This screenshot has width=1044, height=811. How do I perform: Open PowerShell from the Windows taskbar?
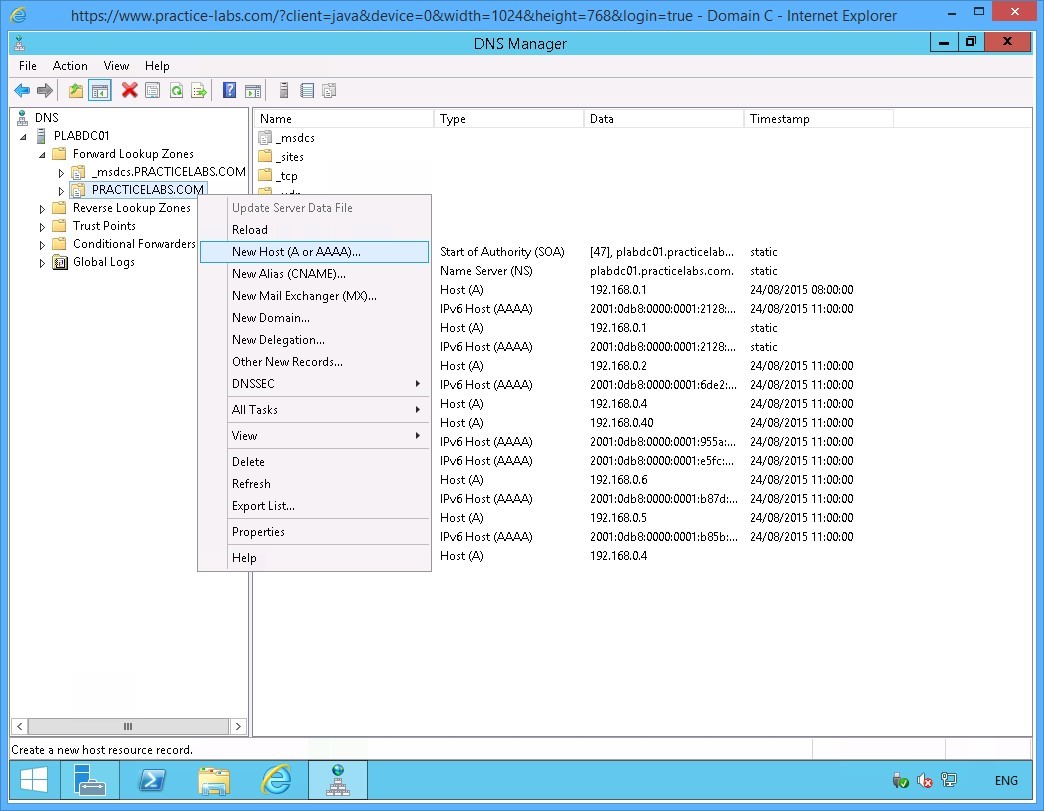[152, 780]
